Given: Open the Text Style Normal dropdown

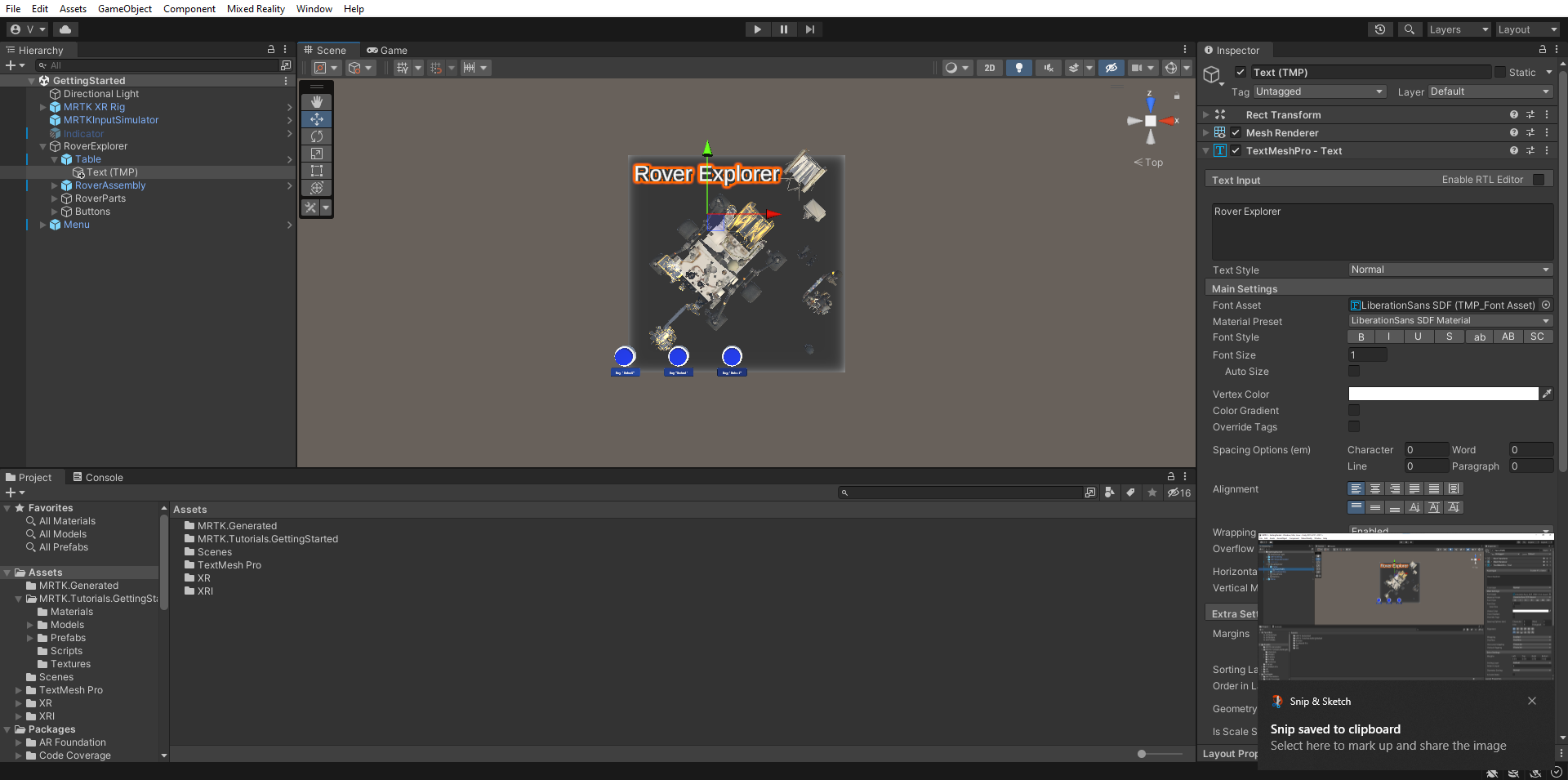Looking at the screenshot, I should [x=1450, y=270].
